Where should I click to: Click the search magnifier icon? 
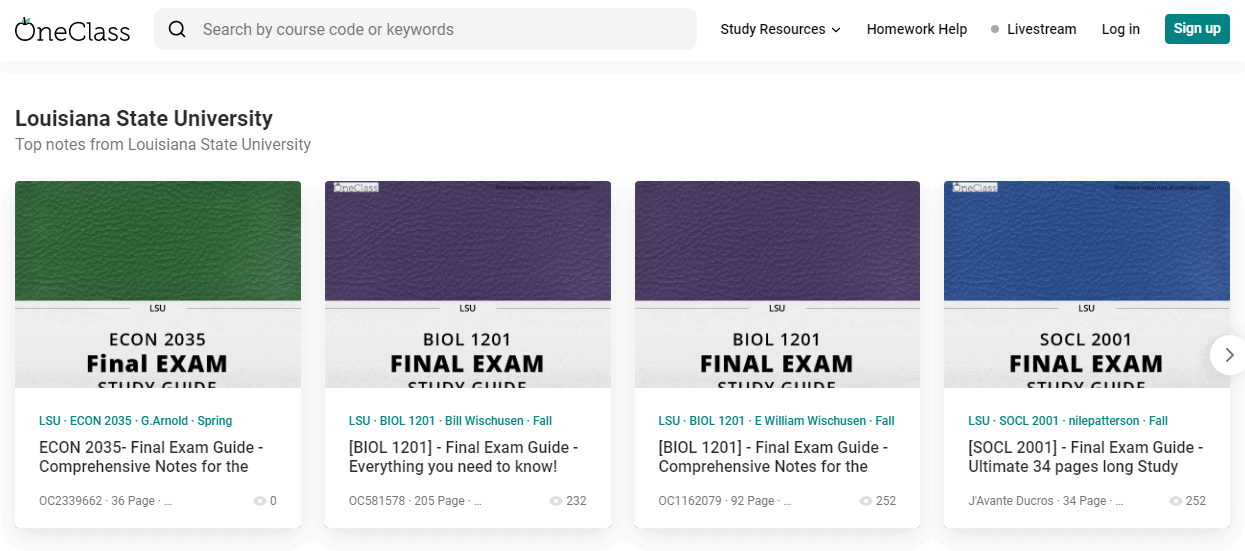(x=177, y=29)
